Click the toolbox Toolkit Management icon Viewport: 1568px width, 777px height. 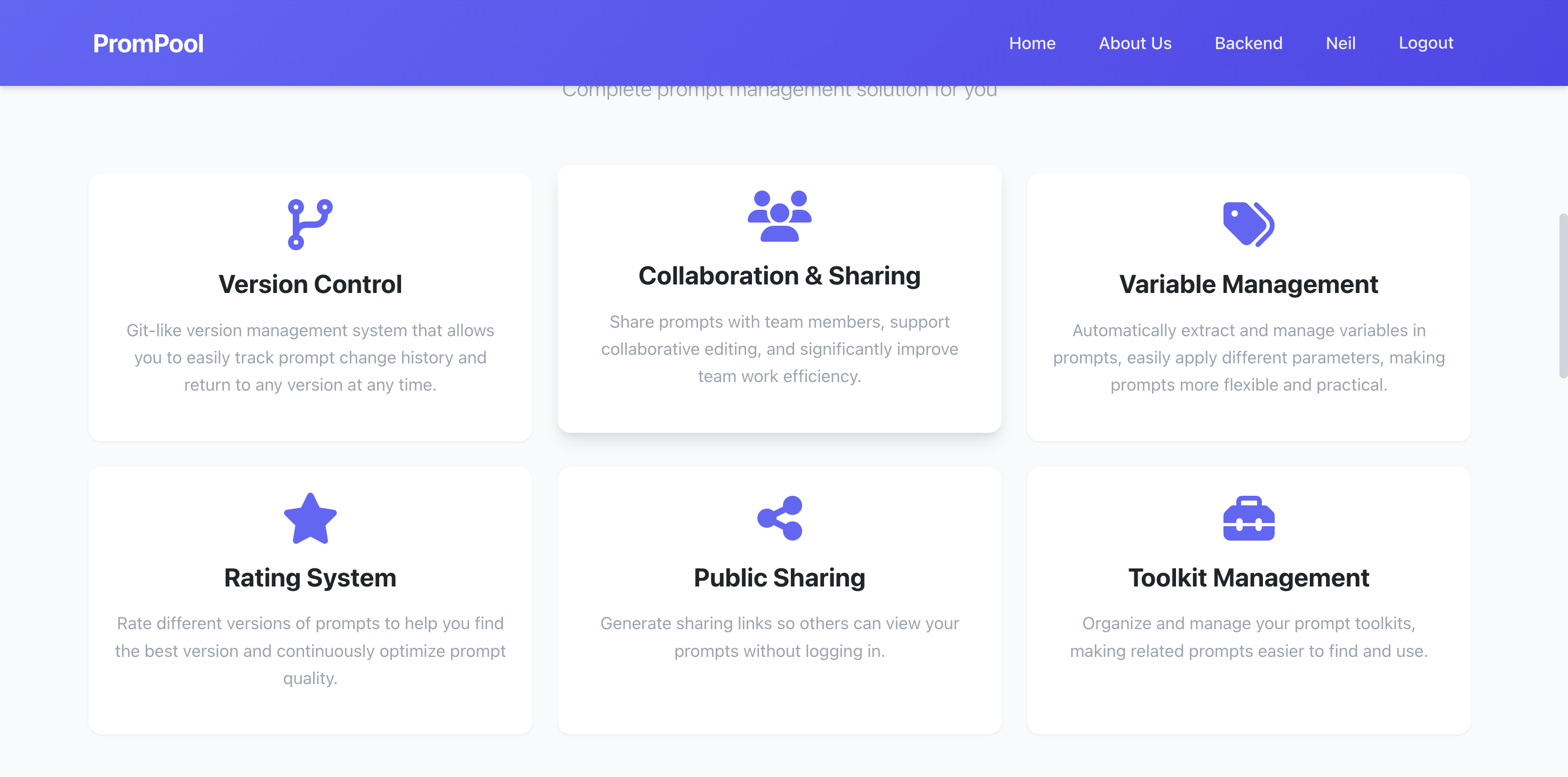(x=1248, y=518)
